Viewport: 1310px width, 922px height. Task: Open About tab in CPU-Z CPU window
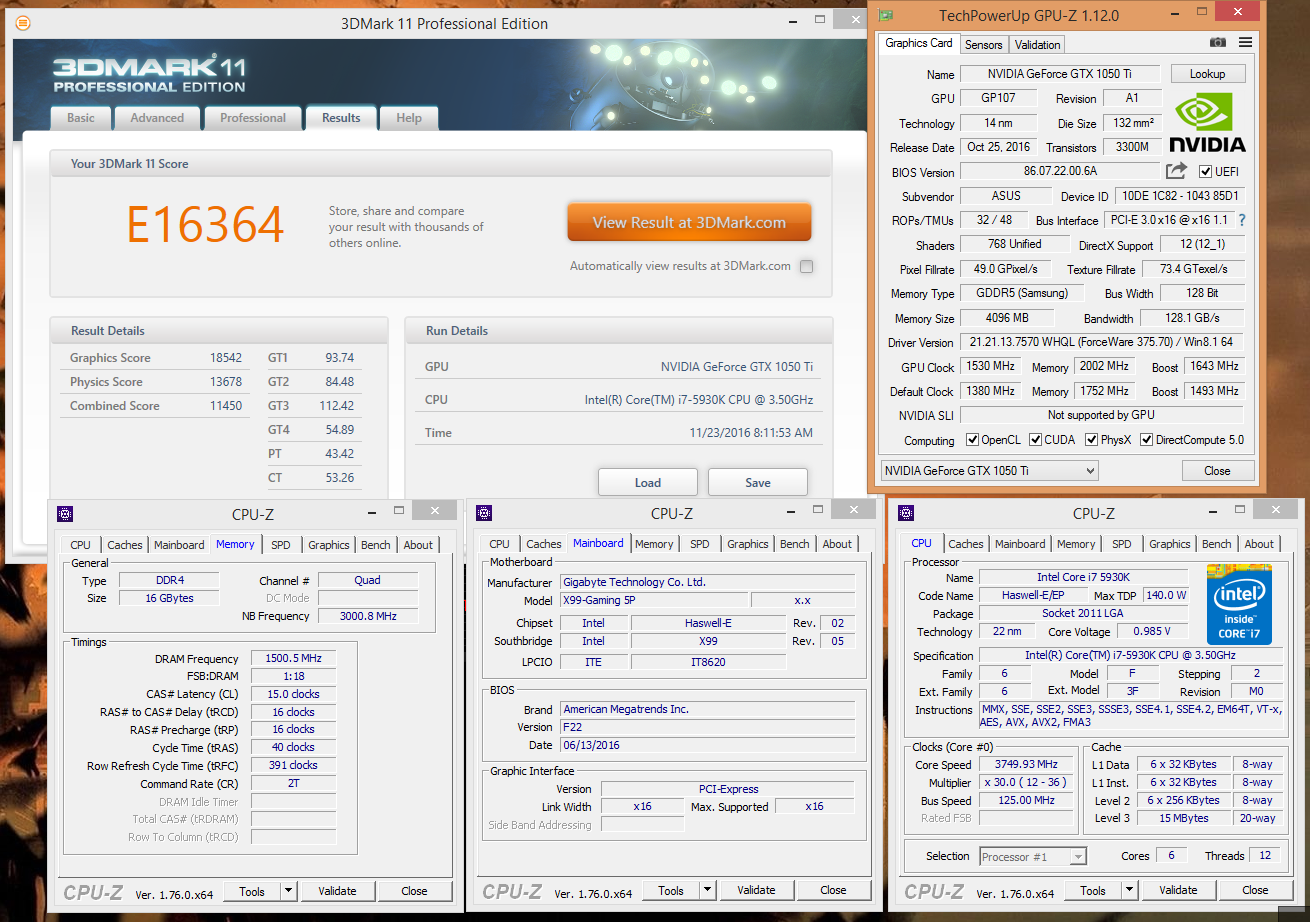(1260, 545)
